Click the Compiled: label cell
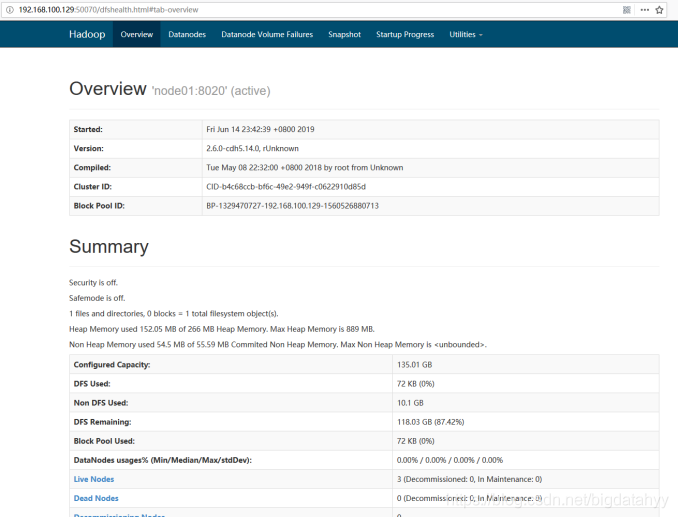678x518 pixels. click(136, 167)
